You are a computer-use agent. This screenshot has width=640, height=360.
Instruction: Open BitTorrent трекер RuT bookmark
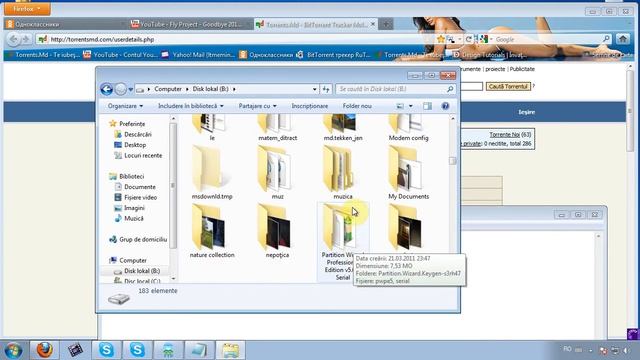click(333, 55)
